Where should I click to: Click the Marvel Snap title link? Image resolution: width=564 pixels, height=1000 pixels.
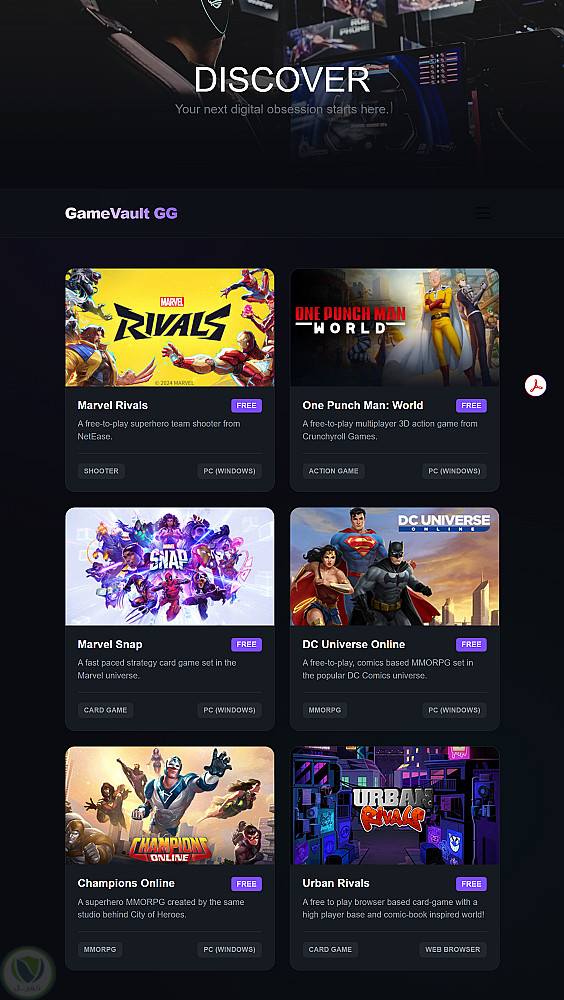110,644
